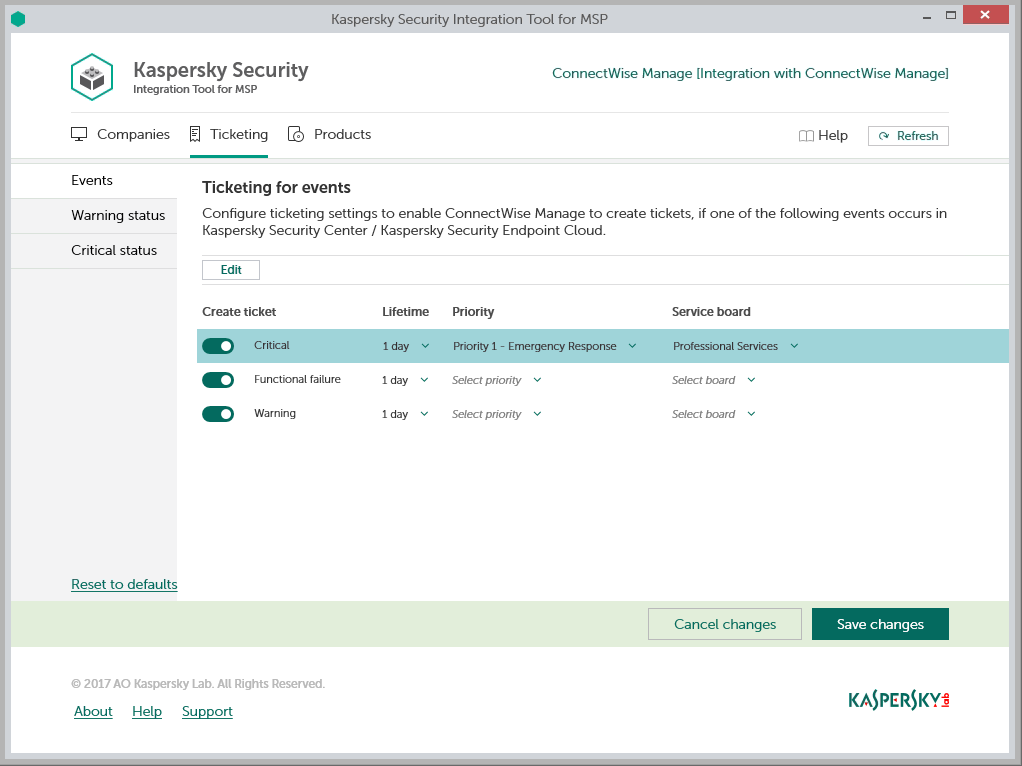This screenshot has width=1022, height=766.
Task: Click the green app icon in title bar
Action: 18,19
